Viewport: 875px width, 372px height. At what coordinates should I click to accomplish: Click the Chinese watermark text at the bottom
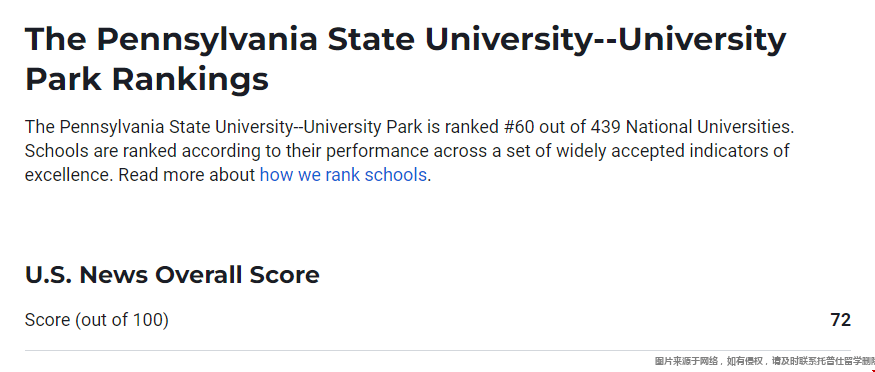click(x=765, y=361)
